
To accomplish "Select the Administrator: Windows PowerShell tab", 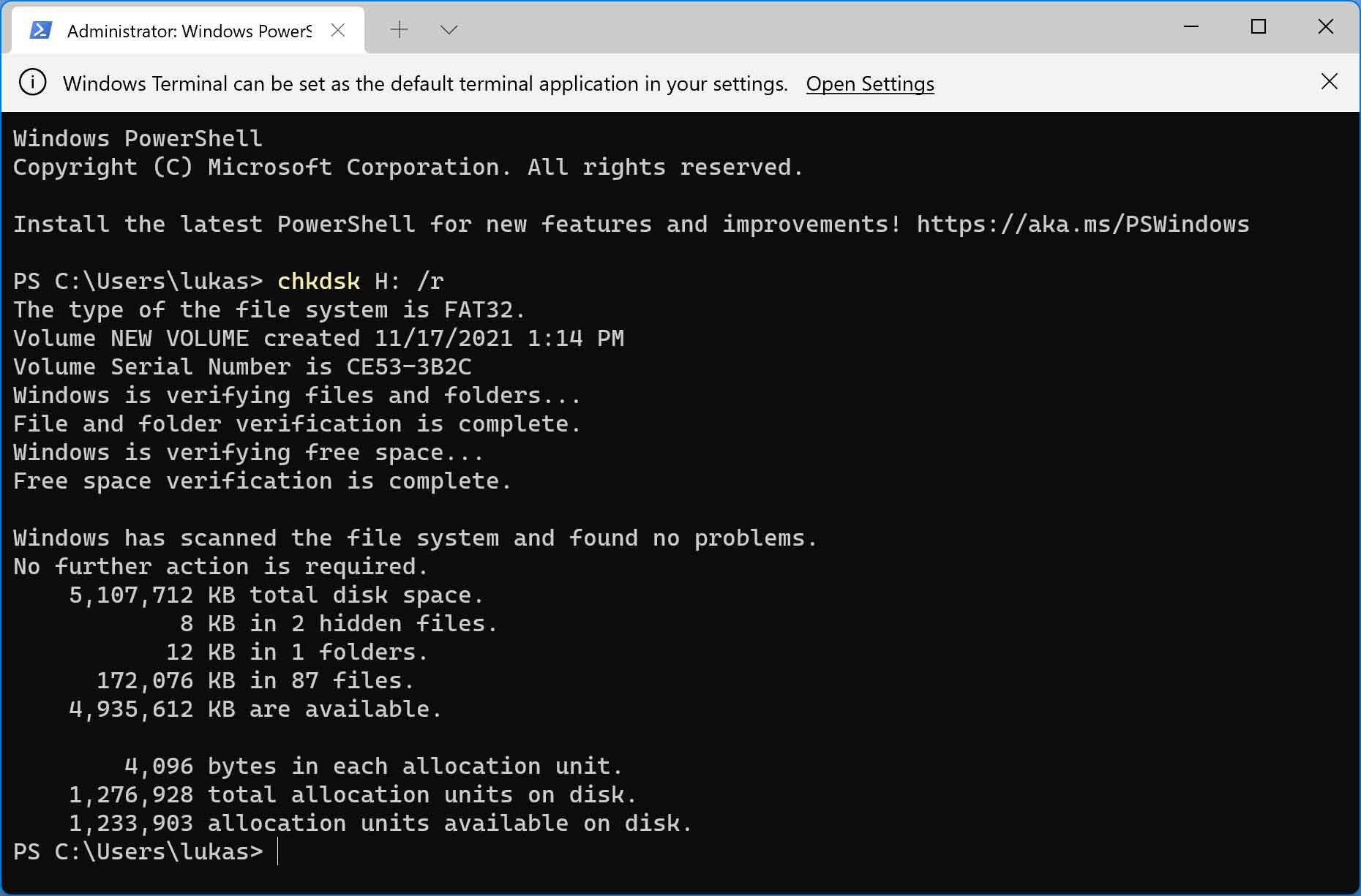I will coord(188,30).
